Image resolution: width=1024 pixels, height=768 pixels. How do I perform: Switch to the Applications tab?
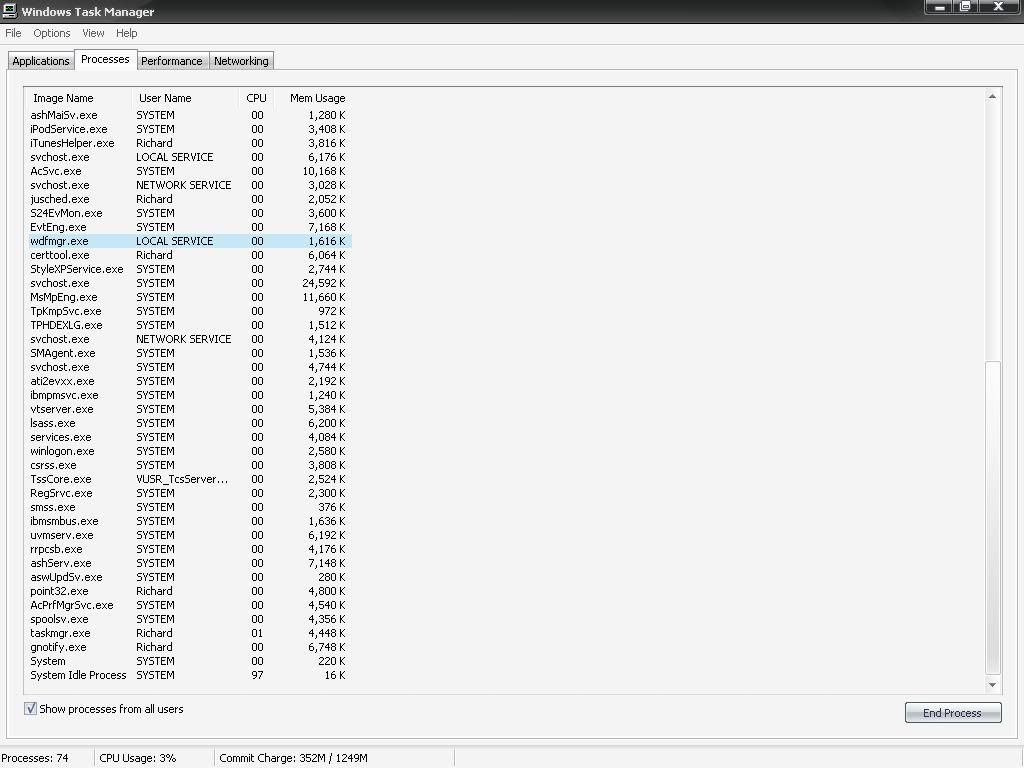41,61
